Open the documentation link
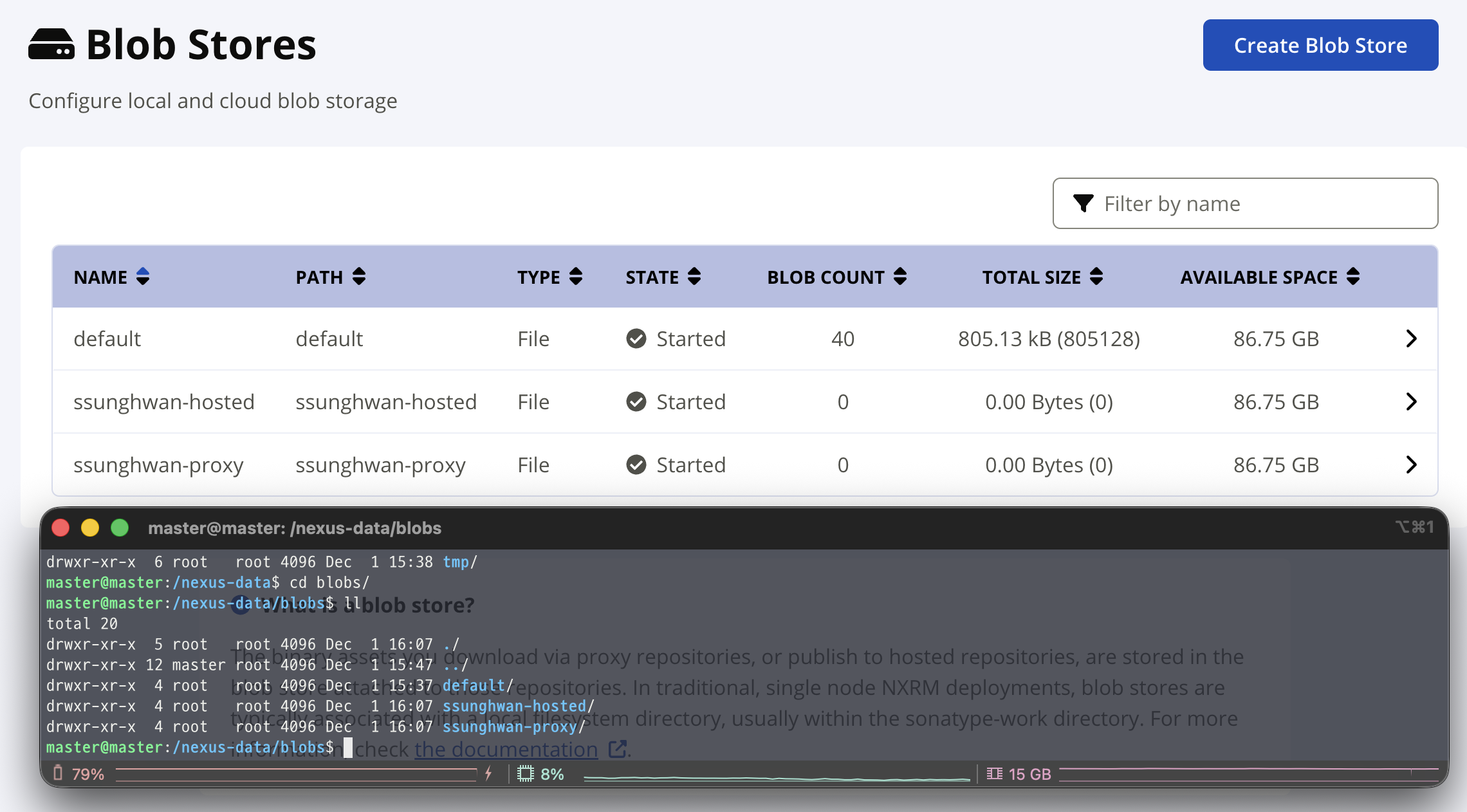1467x812 pixels. coord(506,749)
